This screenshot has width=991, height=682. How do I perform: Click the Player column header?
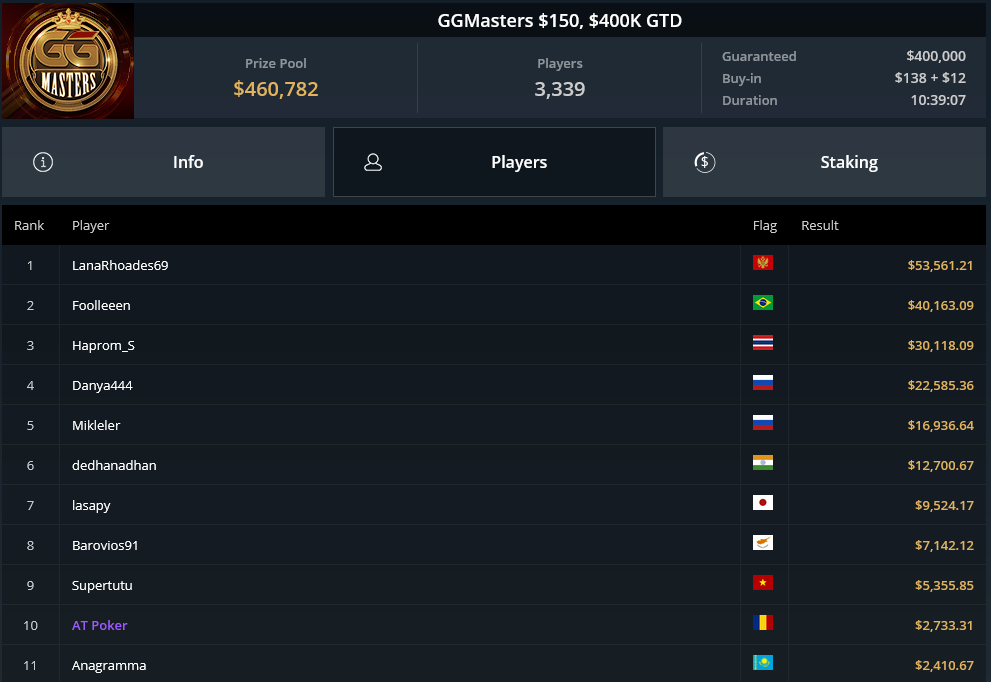pos(90,226)
